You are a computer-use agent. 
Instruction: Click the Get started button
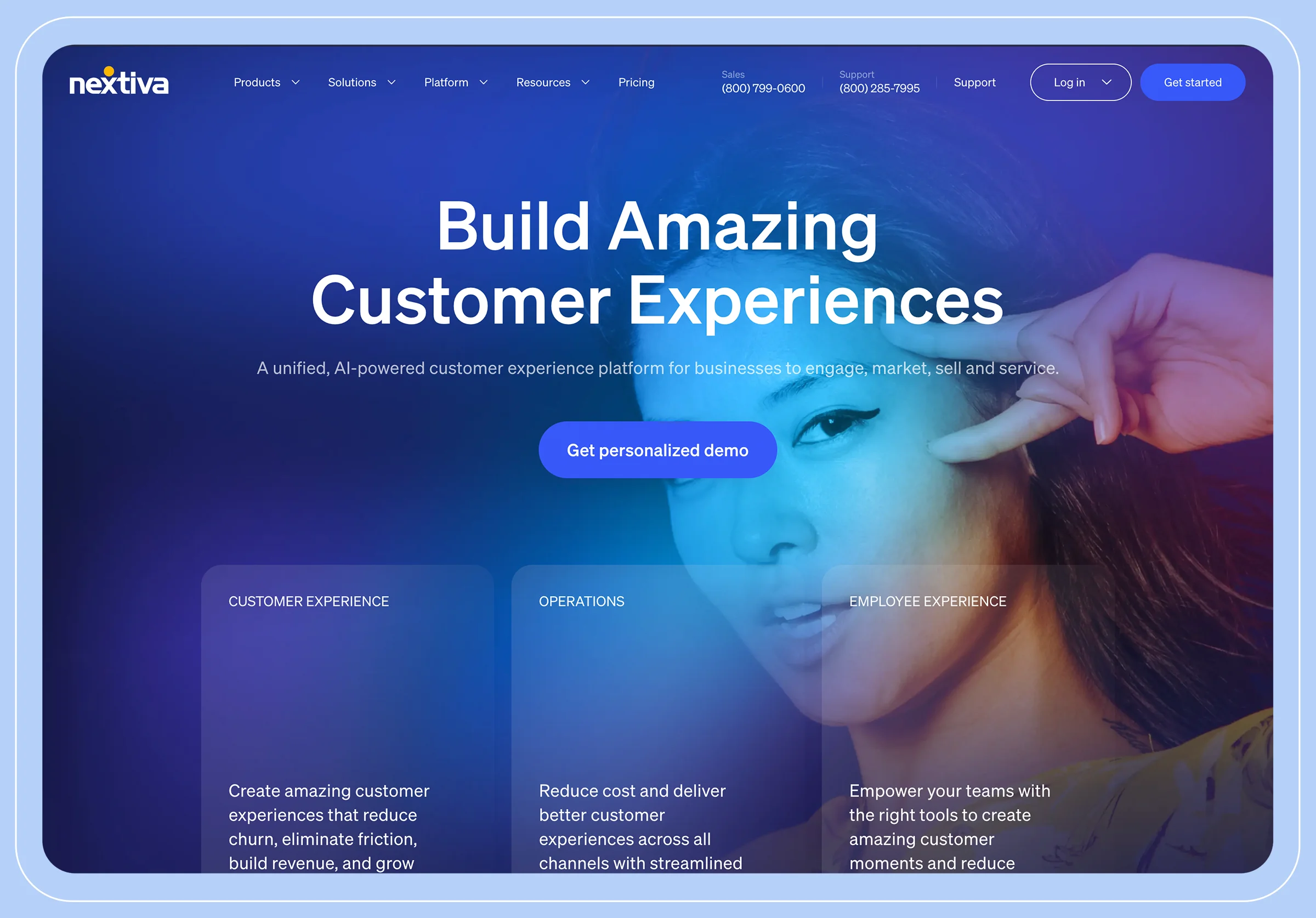tap(1191, 83)
